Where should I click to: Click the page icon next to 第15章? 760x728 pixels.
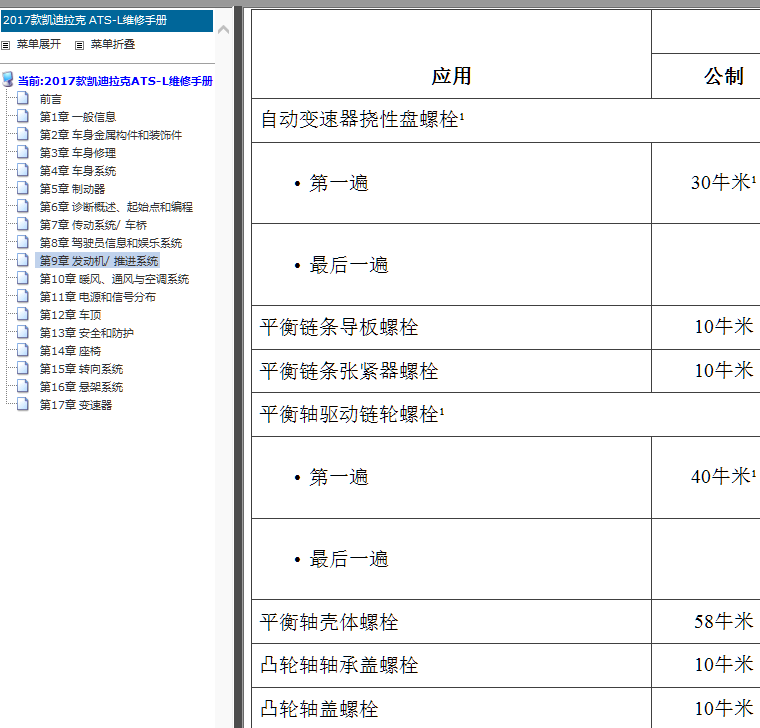pos(23,367)
